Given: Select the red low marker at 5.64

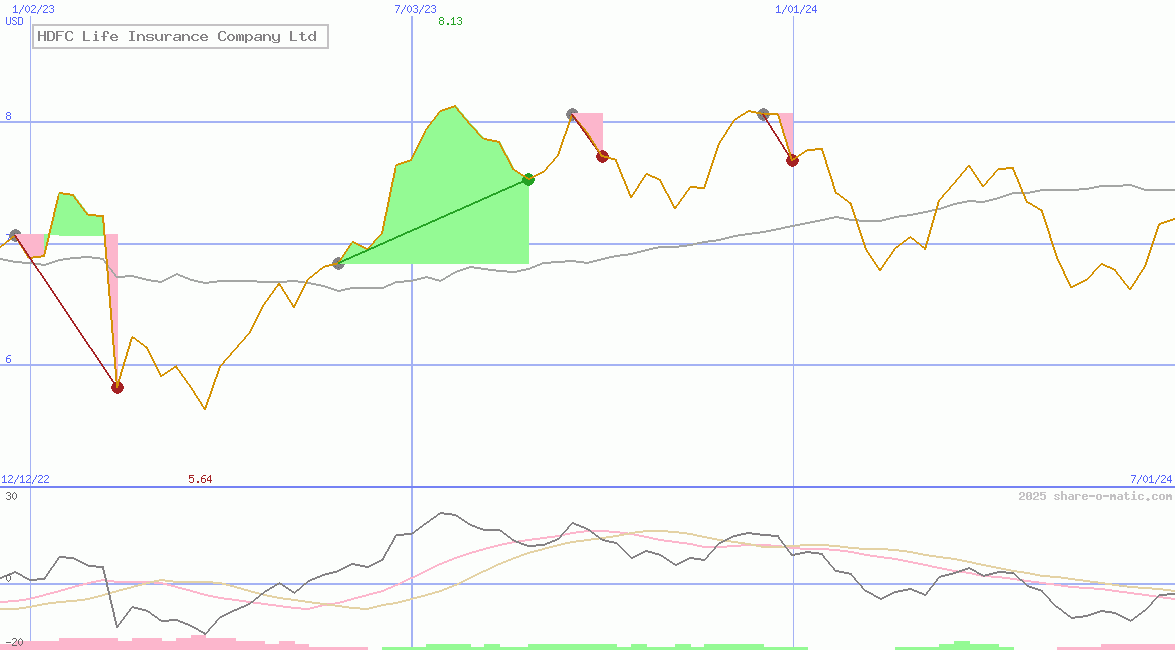Looking at the screenshot, I should [x=117, y=386].
